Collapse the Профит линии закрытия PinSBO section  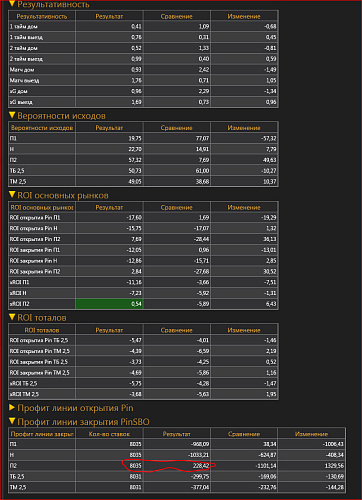pos(12,421)
